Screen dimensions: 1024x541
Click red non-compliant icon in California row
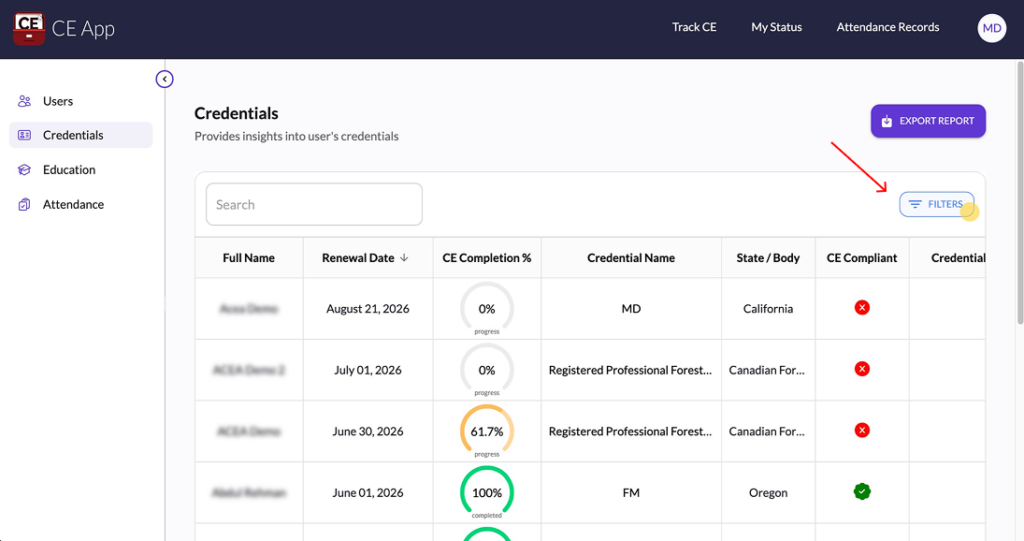[862, 308]
